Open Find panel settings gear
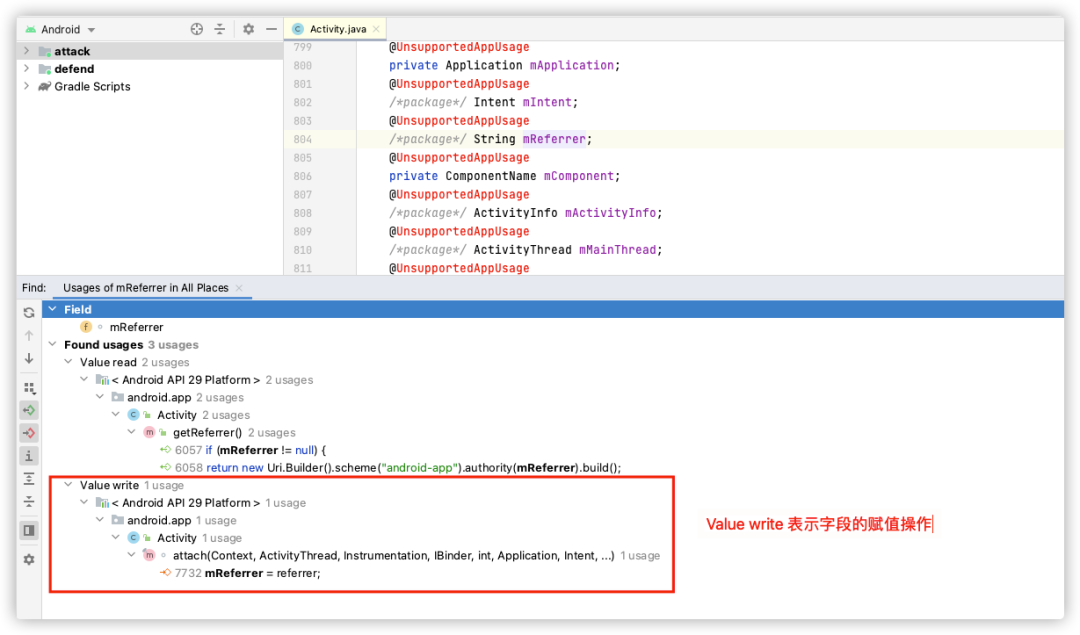Screen dimensions: 1080x635 coord(29,559)
